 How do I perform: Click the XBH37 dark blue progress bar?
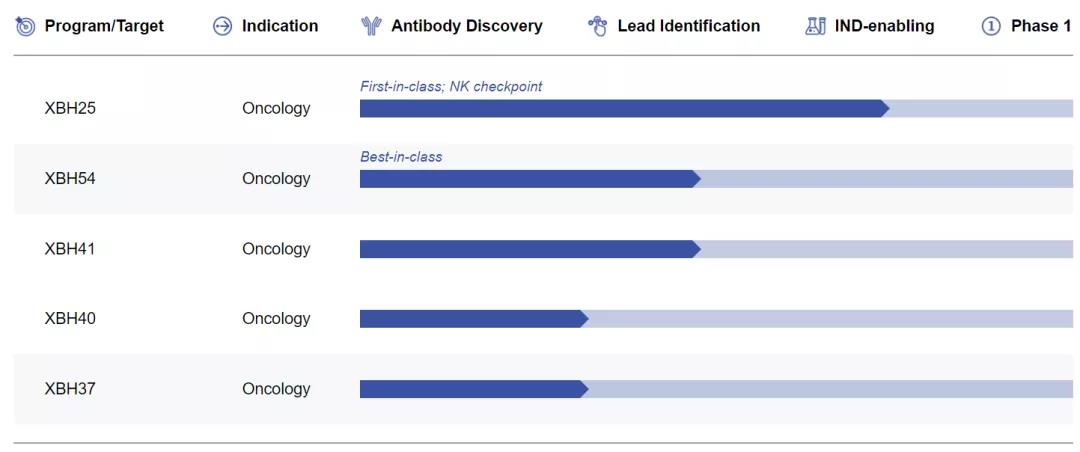point(472,388)
